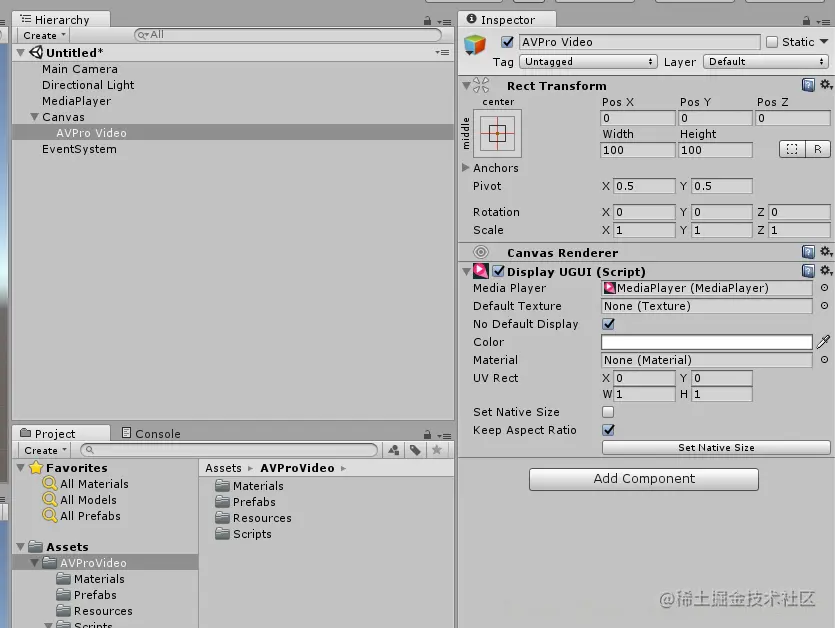Open Display UGUI help reference icon
Image resolution: width=835 pixels, height=628 pixels.
coord(808,271)
